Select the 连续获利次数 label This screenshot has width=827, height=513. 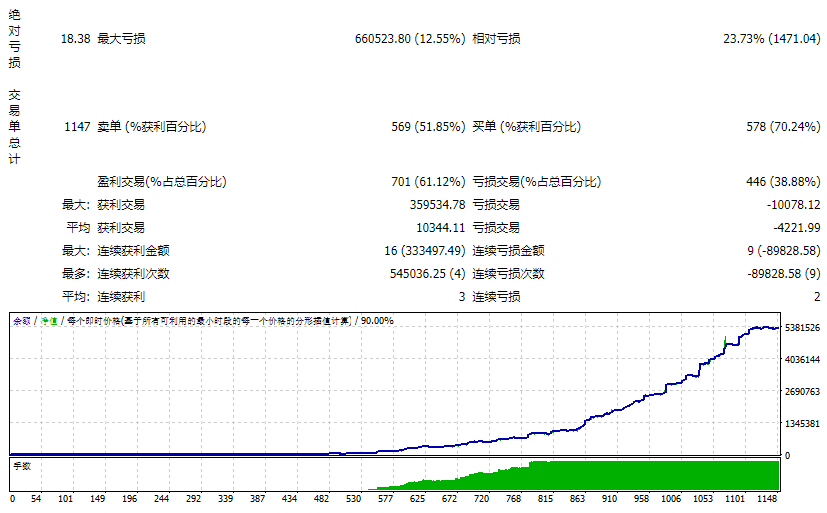pyautogui.click(x=133, y=274)
